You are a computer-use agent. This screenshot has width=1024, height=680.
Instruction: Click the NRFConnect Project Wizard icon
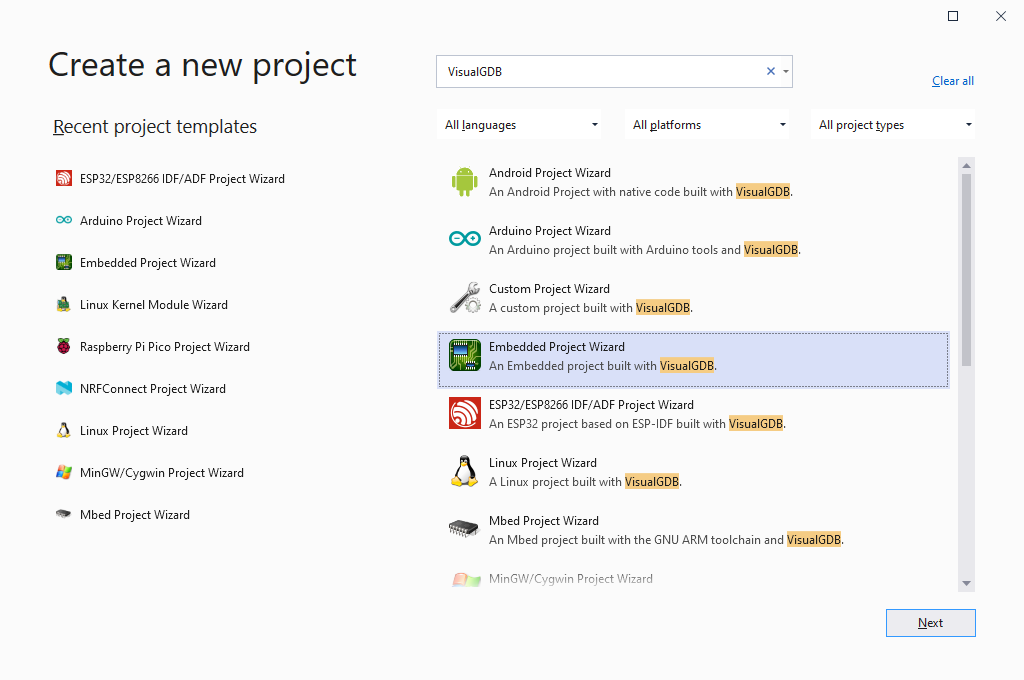click(63, 388)
